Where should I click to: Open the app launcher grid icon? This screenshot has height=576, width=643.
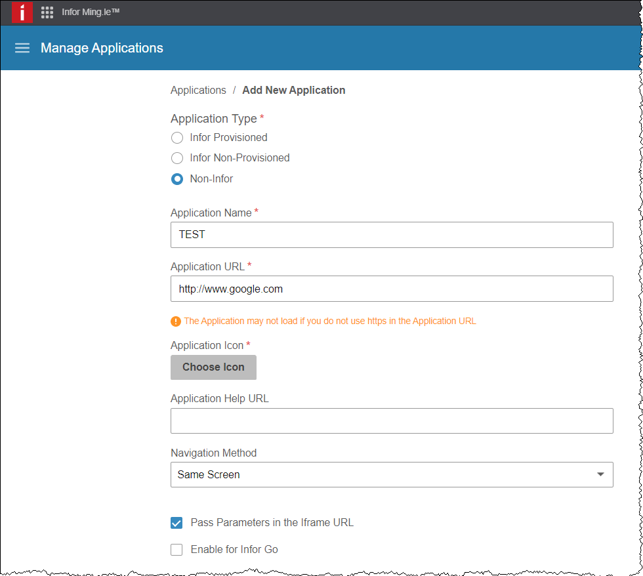(x=47, y=13)
